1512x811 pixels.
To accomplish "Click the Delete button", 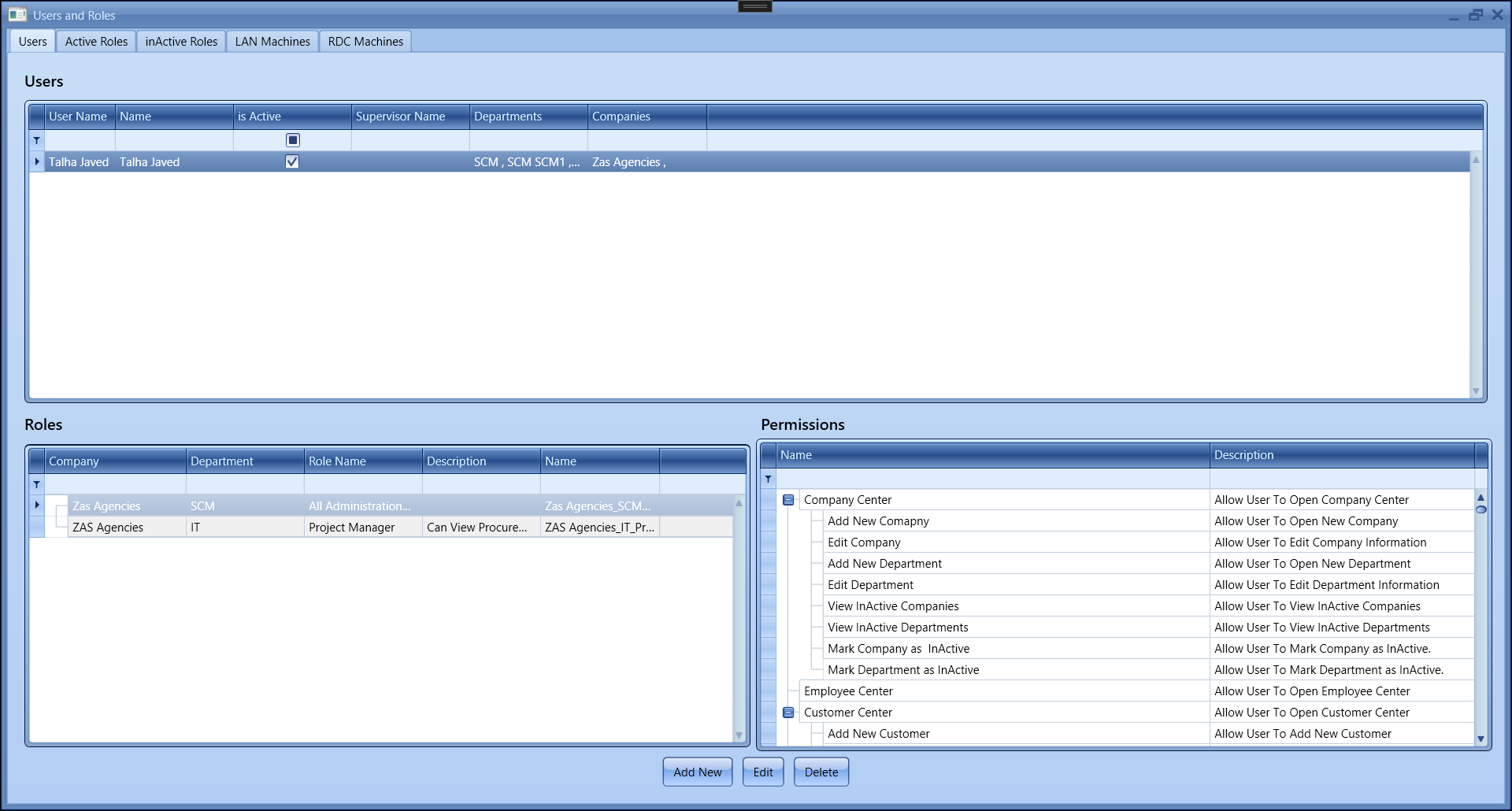I will click(x=821, y=772).
